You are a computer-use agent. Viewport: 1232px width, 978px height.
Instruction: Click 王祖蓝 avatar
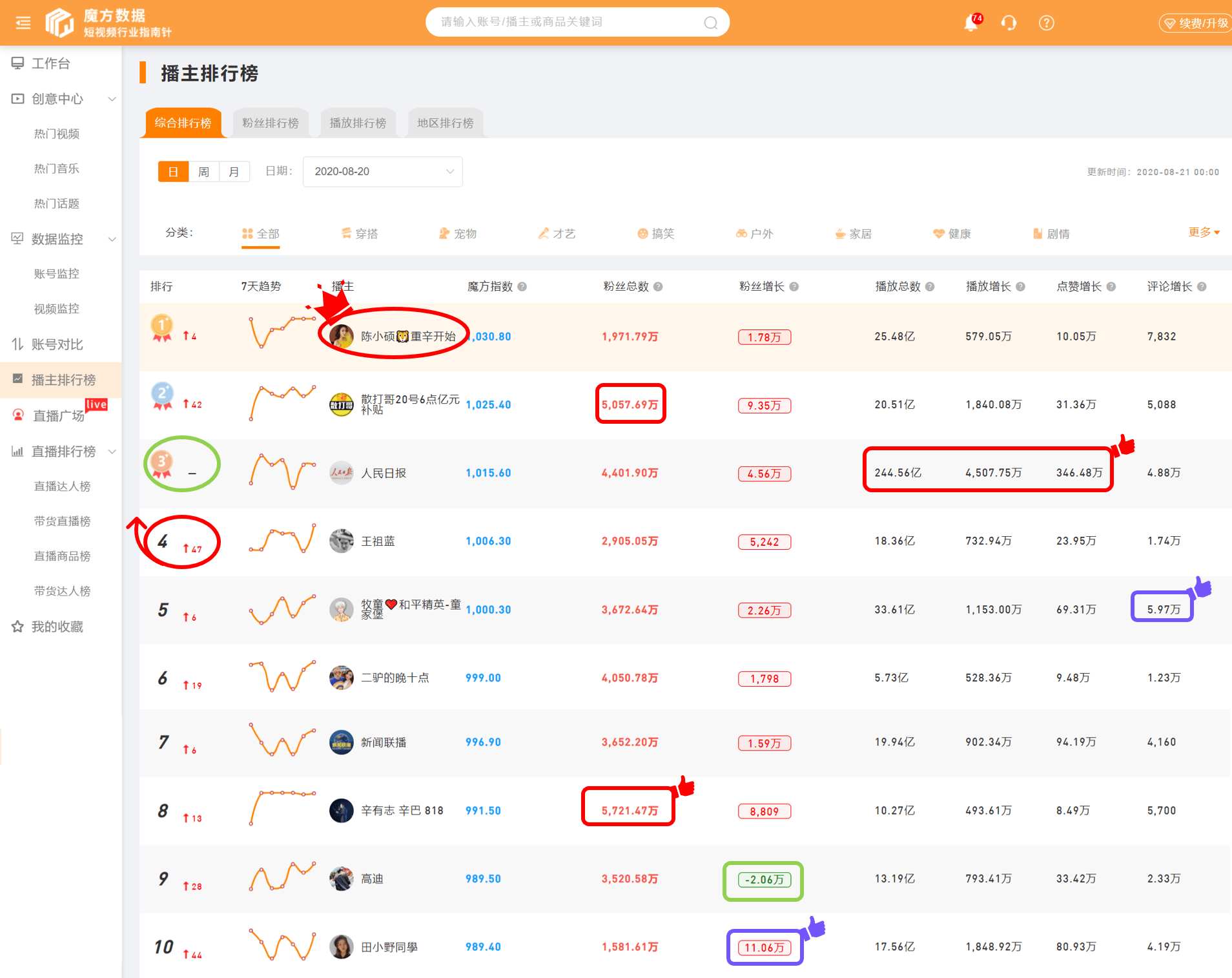click(342, 541)
